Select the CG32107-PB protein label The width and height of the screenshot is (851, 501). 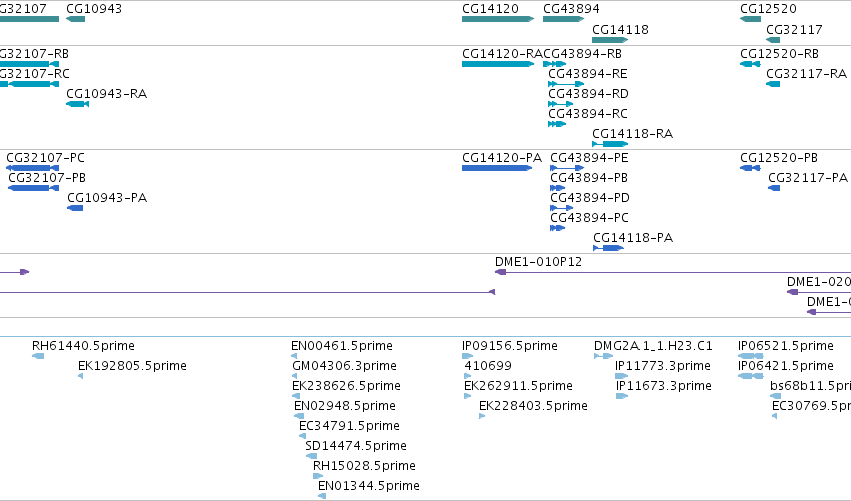[x=47, y=178]
